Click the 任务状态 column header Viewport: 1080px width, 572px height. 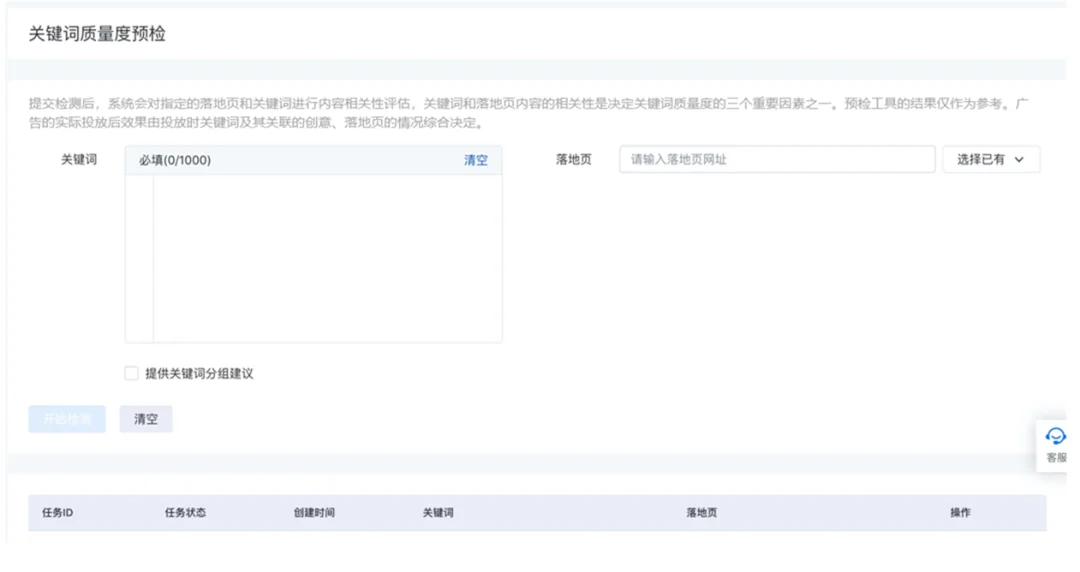click(185, 513)
